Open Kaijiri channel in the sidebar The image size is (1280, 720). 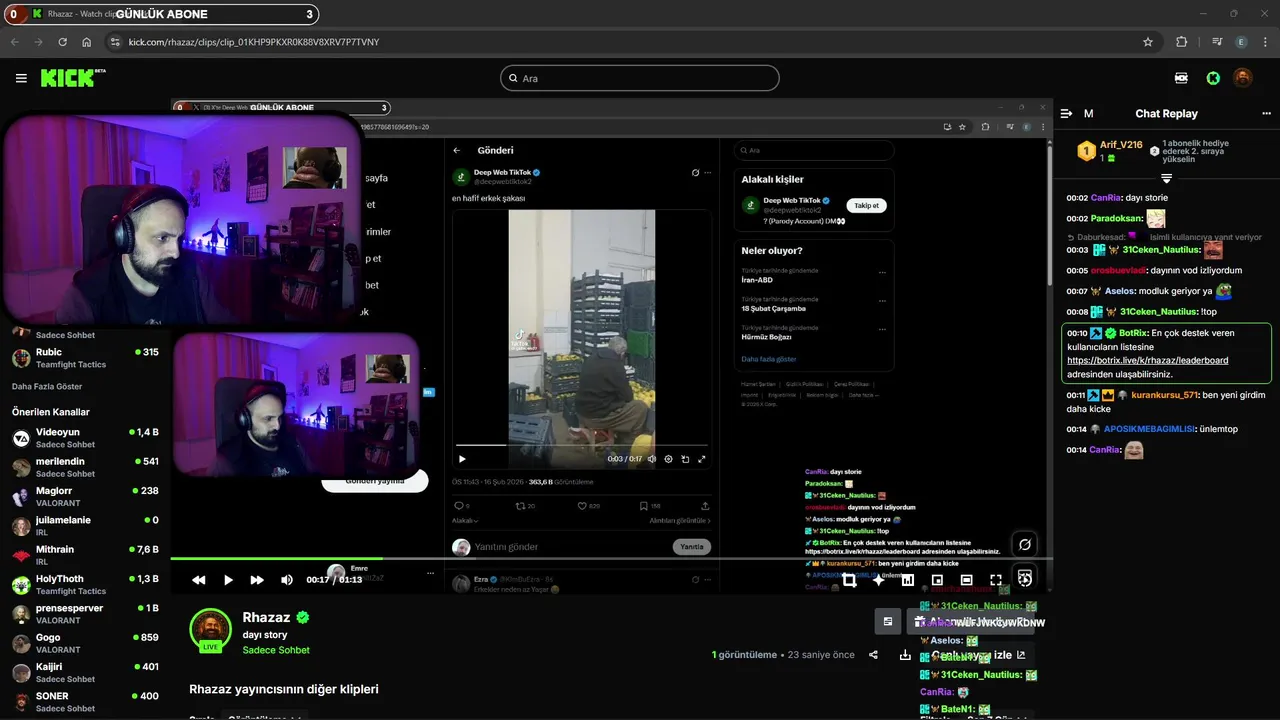click(85, 672)
